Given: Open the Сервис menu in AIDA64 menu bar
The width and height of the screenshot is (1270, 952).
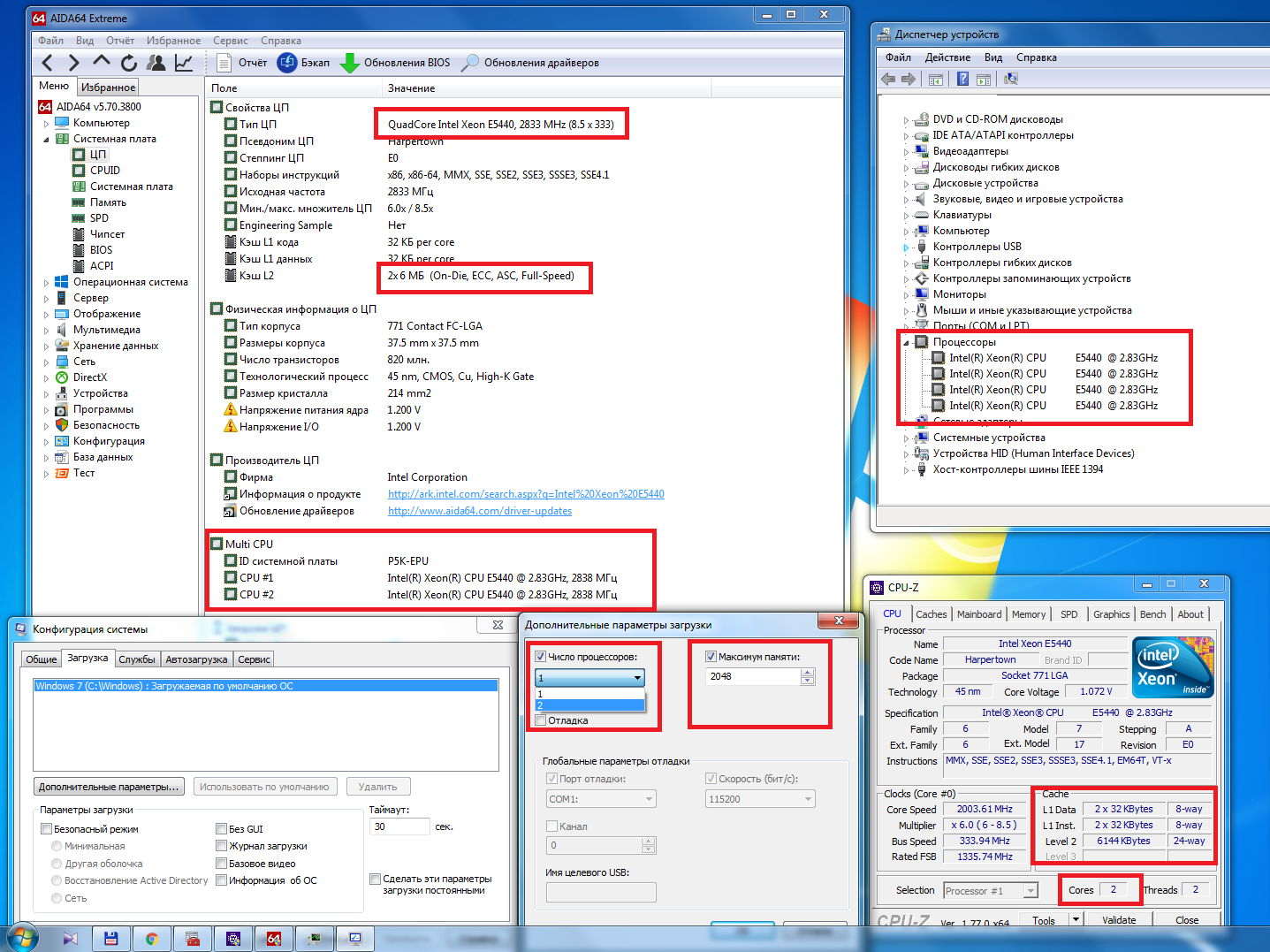Looking at the screenshot, I should (x=231, y=41).
